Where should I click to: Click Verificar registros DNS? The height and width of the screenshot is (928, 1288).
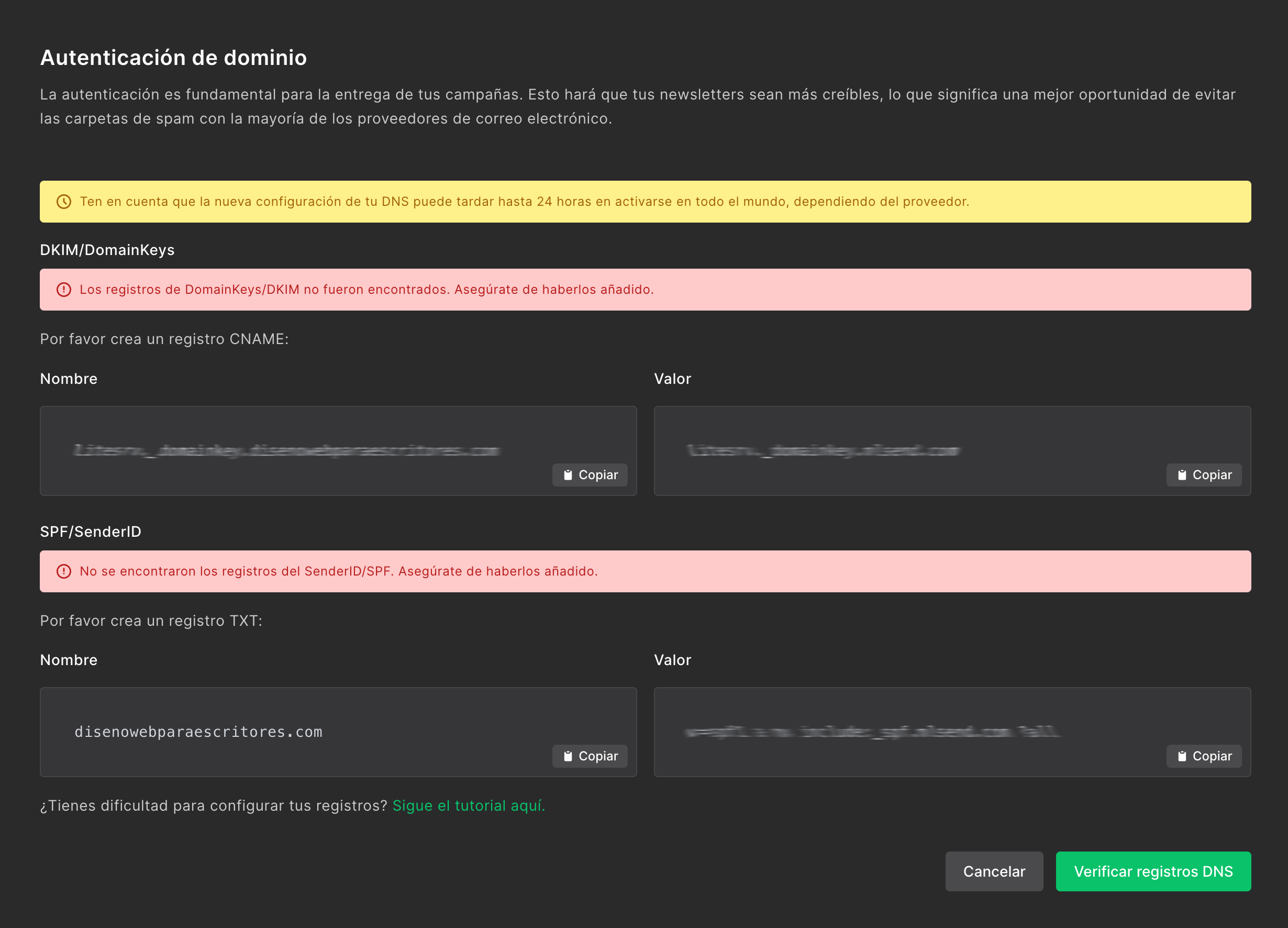pyautogui.click(x=1153, y=871)
